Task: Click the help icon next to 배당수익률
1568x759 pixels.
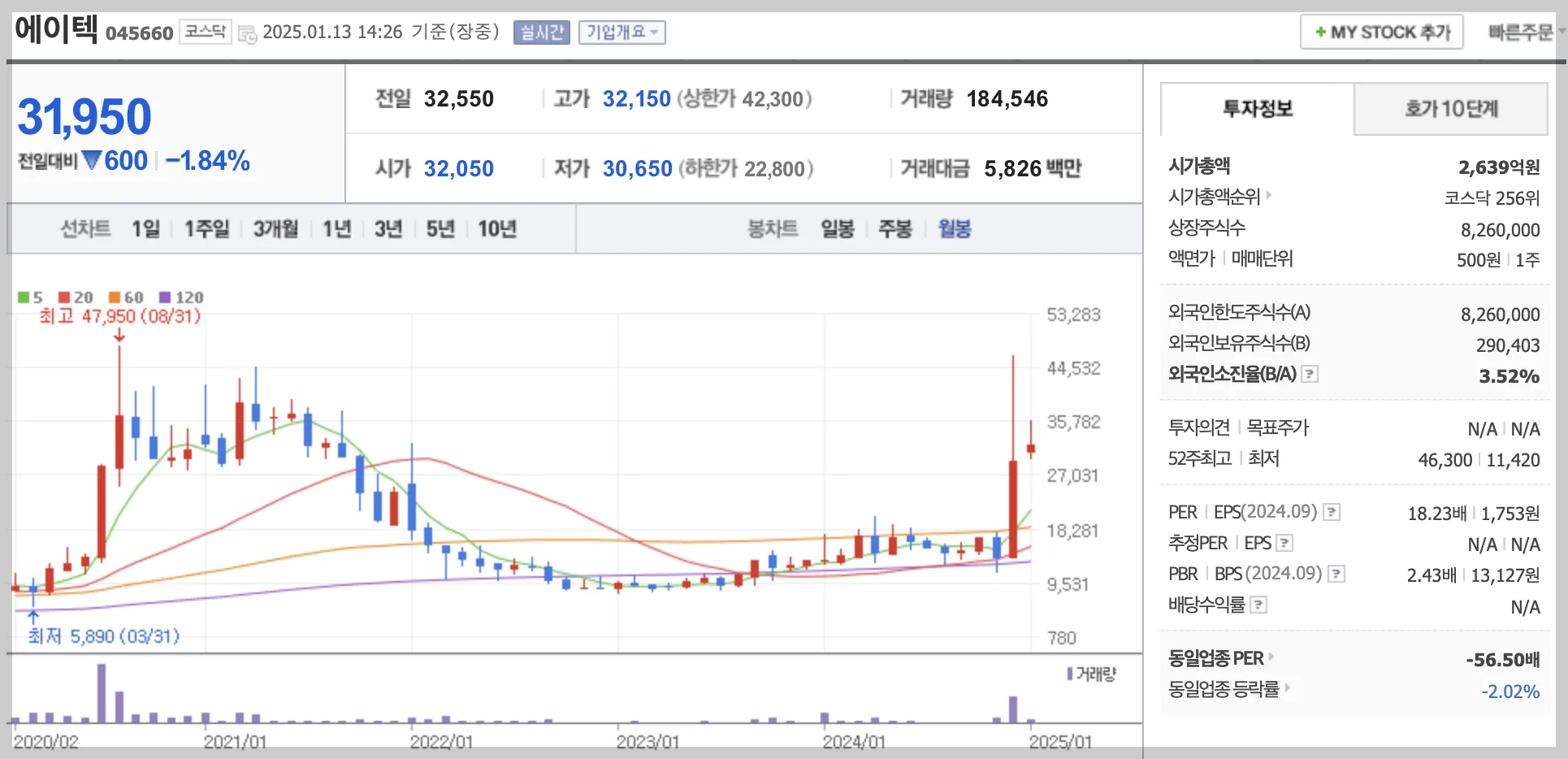Action: point(1258,605)
